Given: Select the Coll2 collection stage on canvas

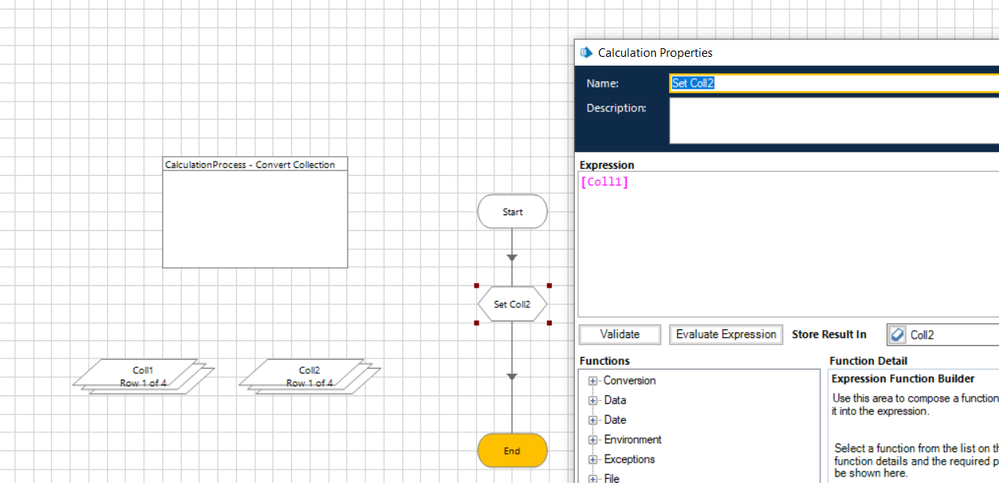Looking at the screenshot, I should 310,376.
